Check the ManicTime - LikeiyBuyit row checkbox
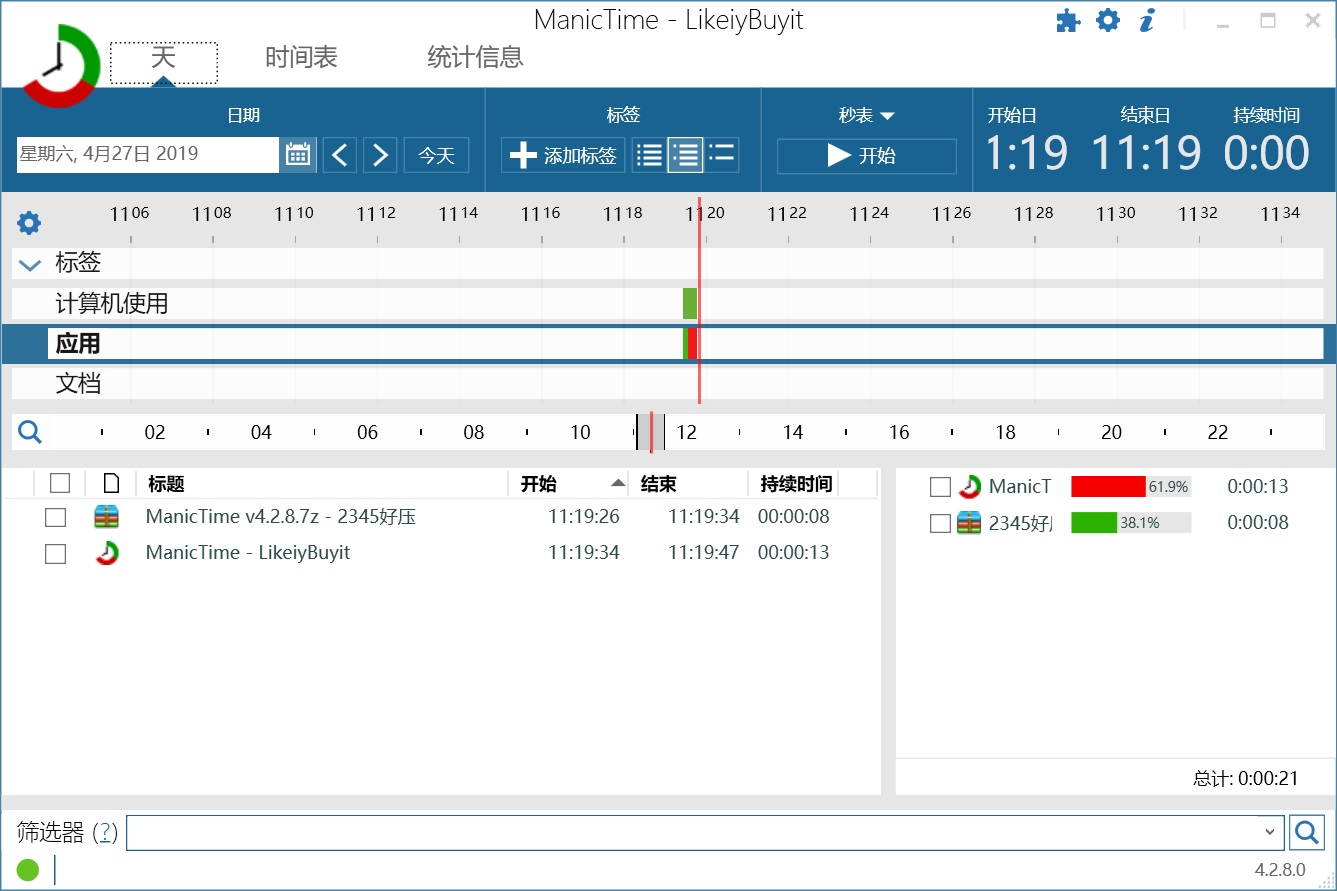This screenshot has height=891, width=1337. (x=56, y=554)
